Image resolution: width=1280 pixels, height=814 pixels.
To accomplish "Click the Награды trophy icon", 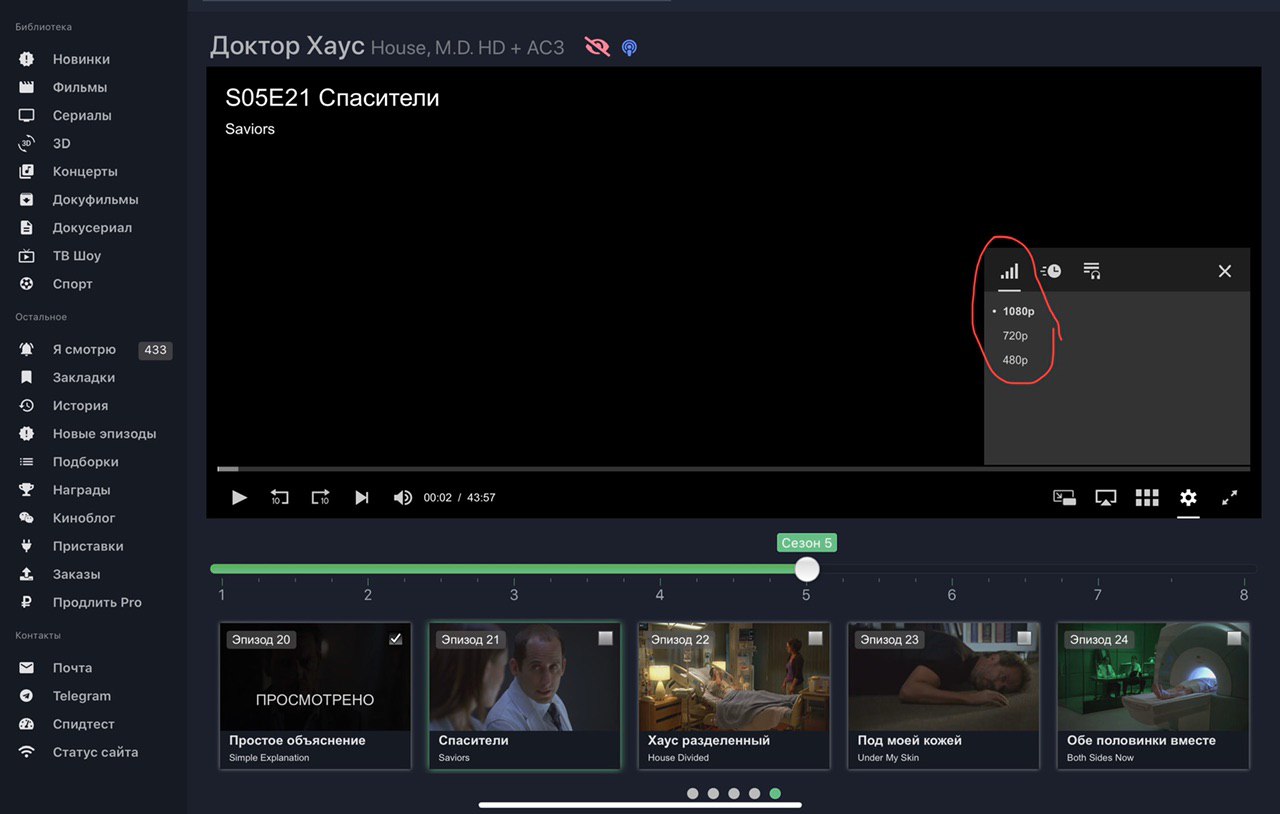I will click(27, 489).
